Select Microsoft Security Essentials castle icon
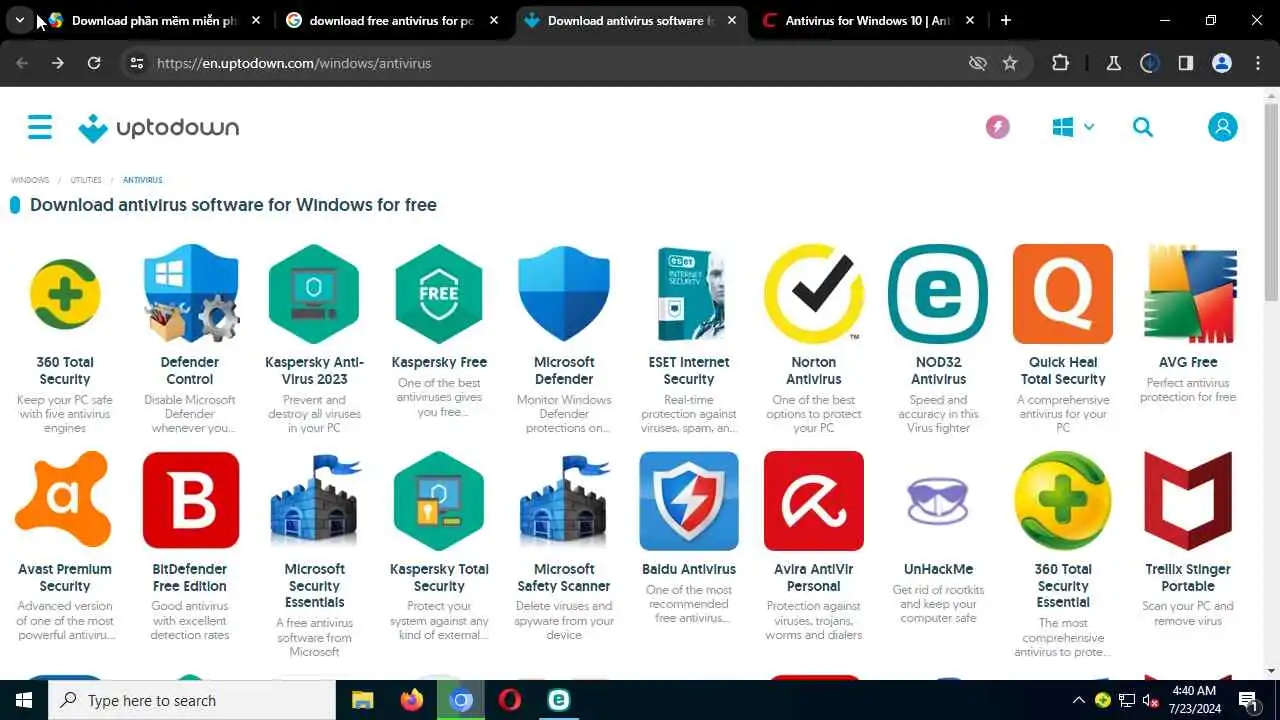The image size is (1280, 720). pyautogui.click(x=314, y=500)
